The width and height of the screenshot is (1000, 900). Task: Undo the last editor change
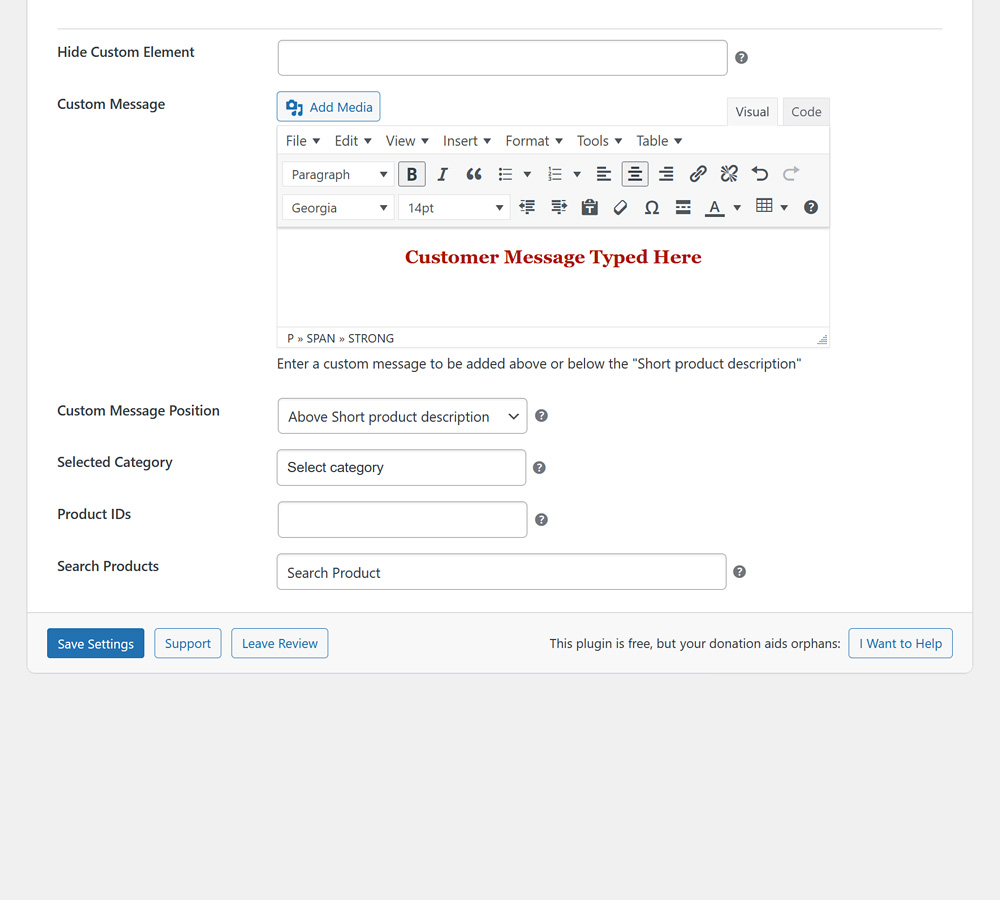[759, 174]
